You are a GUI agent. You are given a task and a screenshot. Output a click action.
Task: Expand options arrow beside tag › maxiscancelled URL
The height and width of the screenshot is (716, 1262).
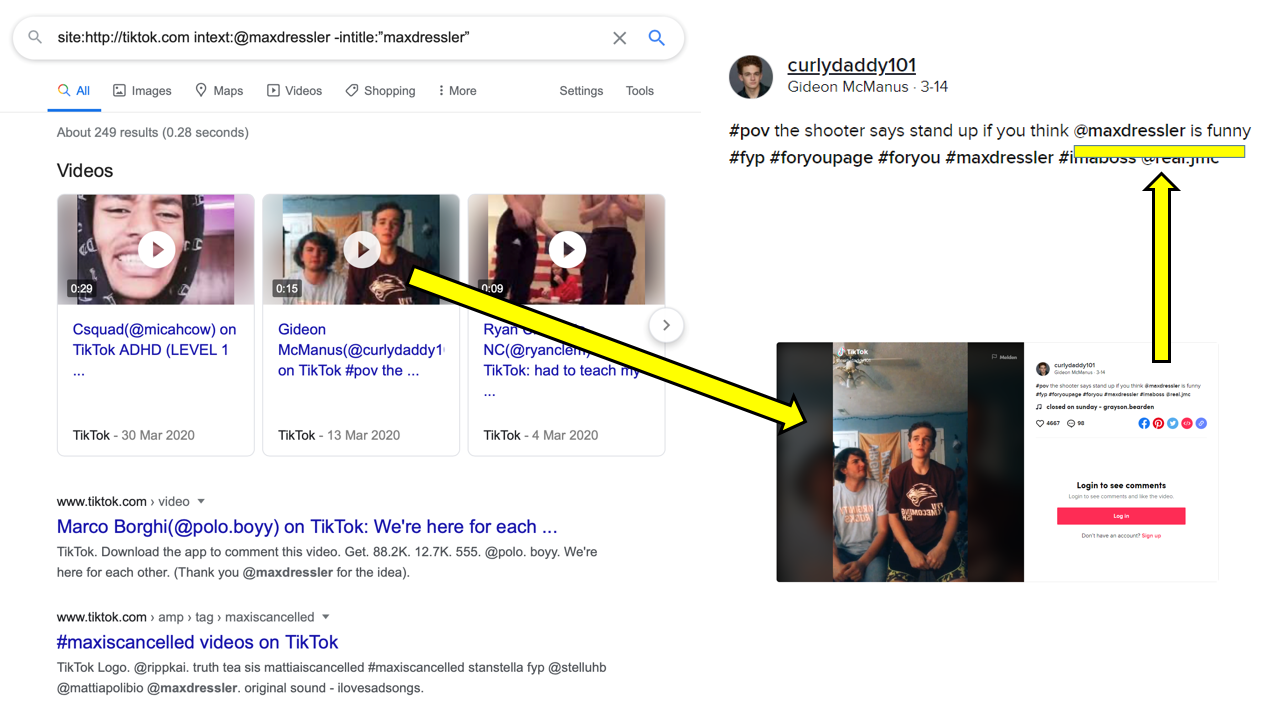click(x=326, y=617)
